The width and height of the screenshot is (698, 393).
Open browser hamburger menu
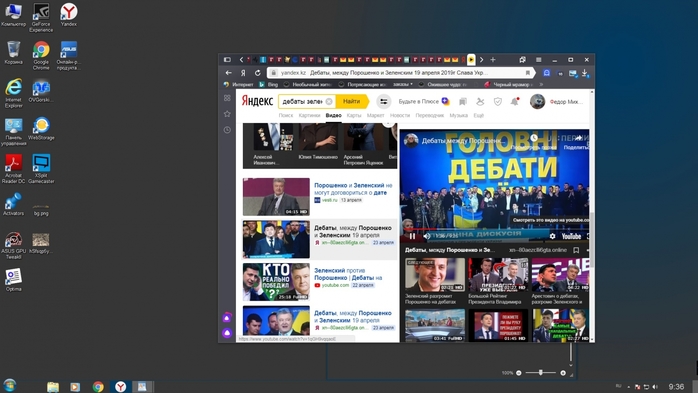click(x=539, y=60)
